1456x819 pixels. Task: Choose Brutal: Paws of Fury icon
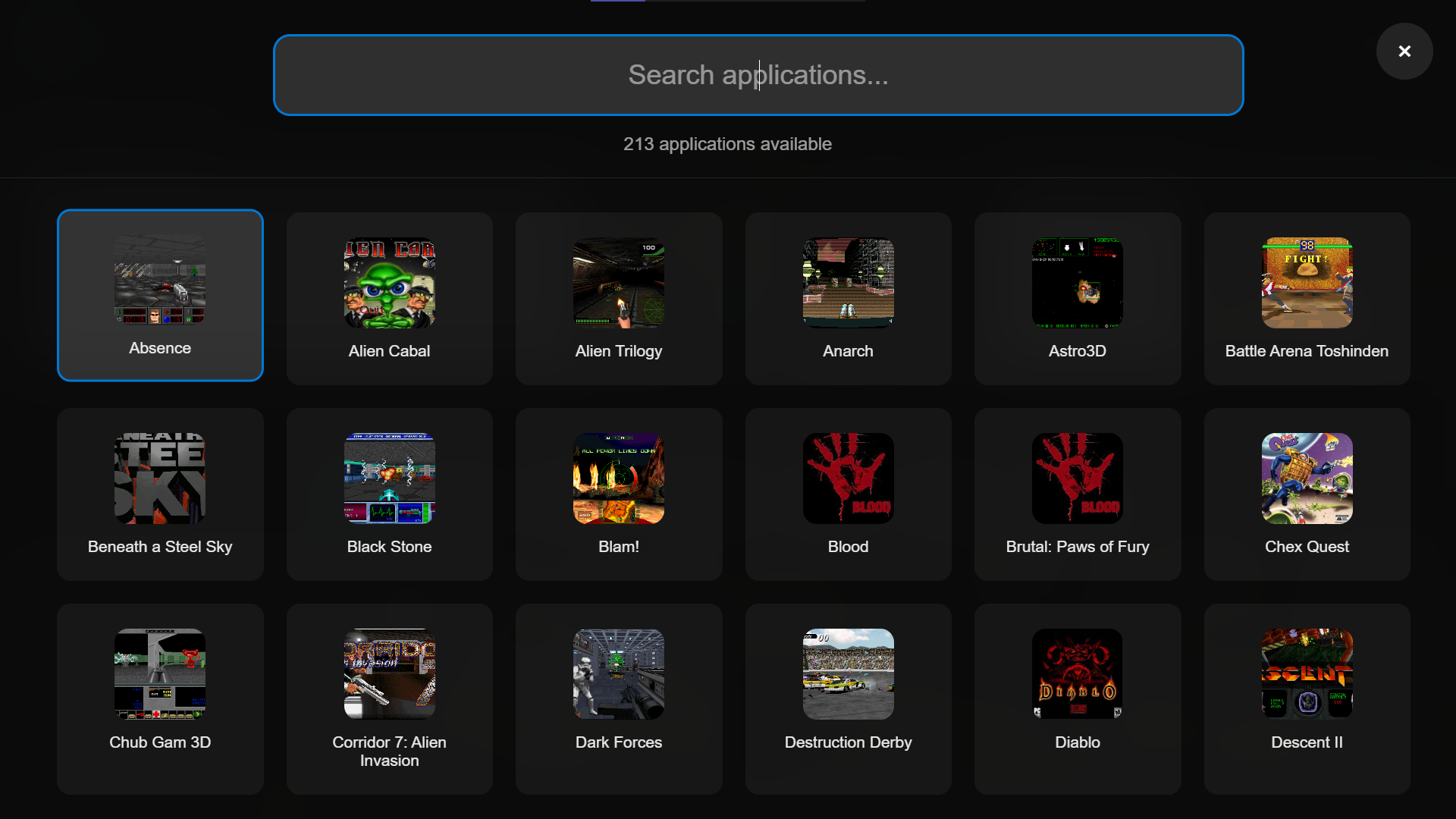click(1077, 479)
